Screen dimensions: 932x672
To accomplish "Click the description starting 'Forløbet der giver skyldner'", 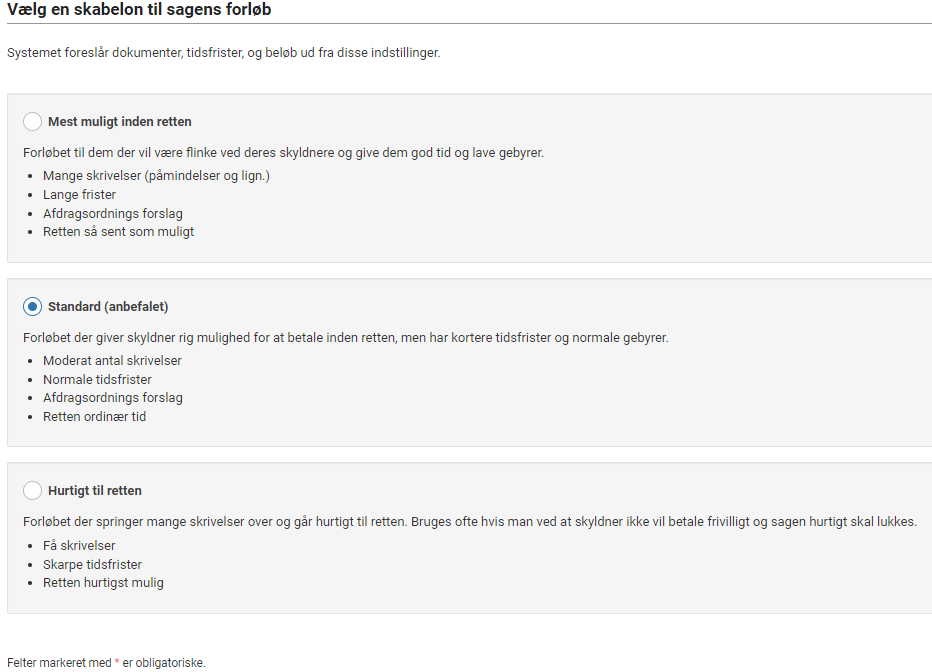I will pos(345,338).
